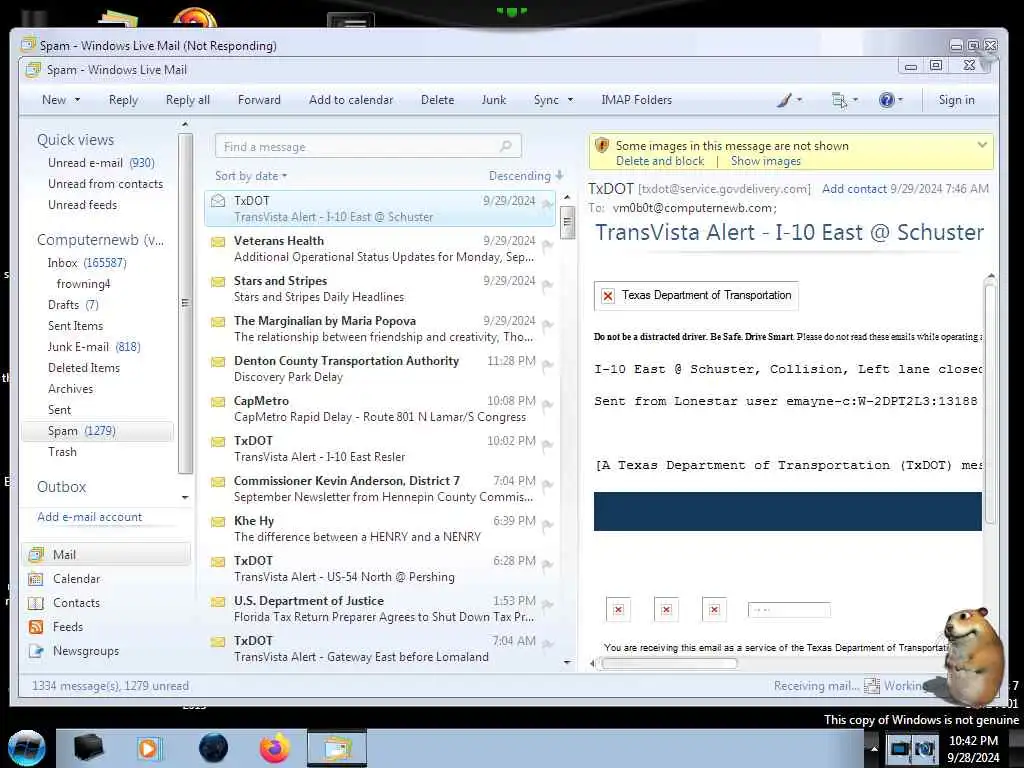Viewport: 1024px width, 768px height.
Task: Launch Firefox from the taskbar
Action: pyautogui.click(x=275, y=748)
